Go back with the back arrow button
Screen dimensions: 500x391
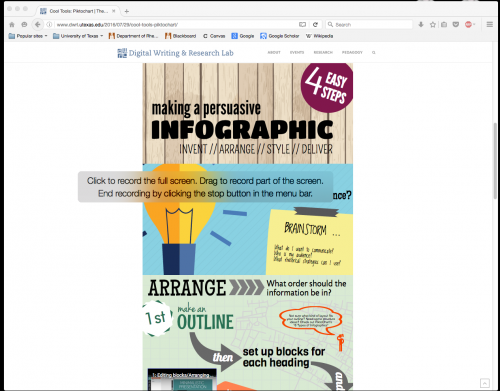point(38,25)
